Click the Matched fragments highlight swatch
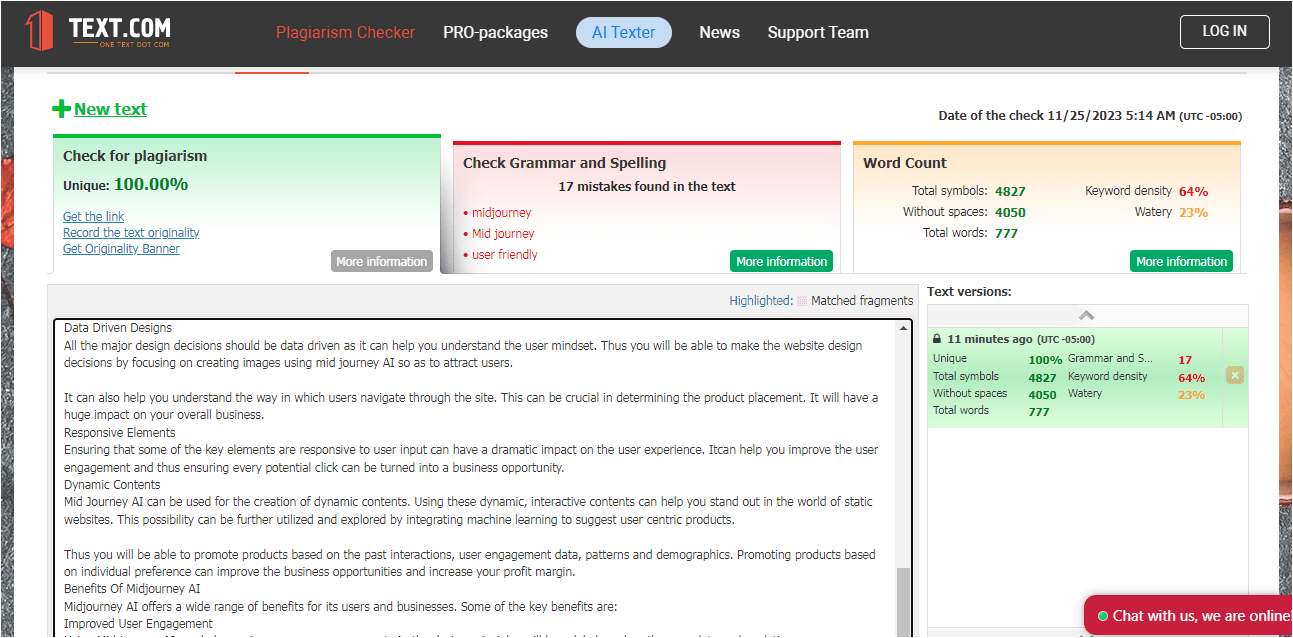 [x=801, y=300]
